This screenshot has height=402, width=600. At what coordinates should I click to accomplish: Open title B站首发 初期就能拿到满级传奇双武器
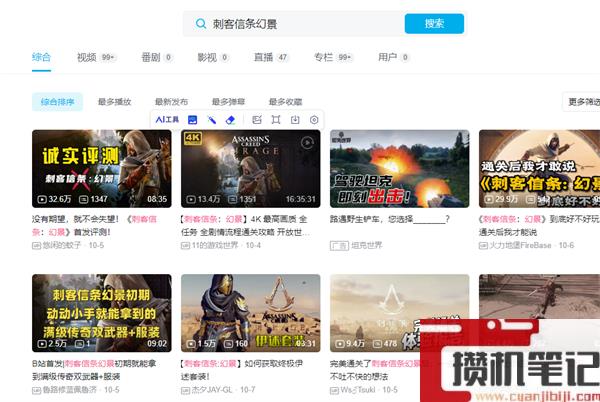(x=94, y=370)
